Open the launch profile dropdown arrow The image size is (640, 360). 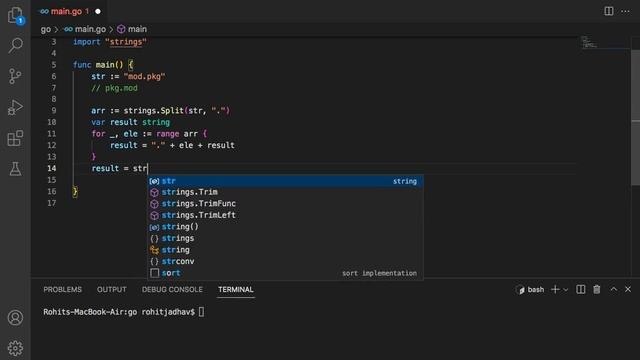pyautogui.click(x=566, y=290)
